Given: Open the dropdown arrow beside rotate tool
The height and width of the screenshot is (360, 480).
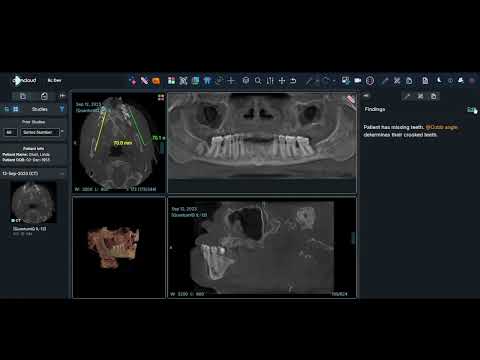Looking at the screenshot, I should [x=334, y=81].
